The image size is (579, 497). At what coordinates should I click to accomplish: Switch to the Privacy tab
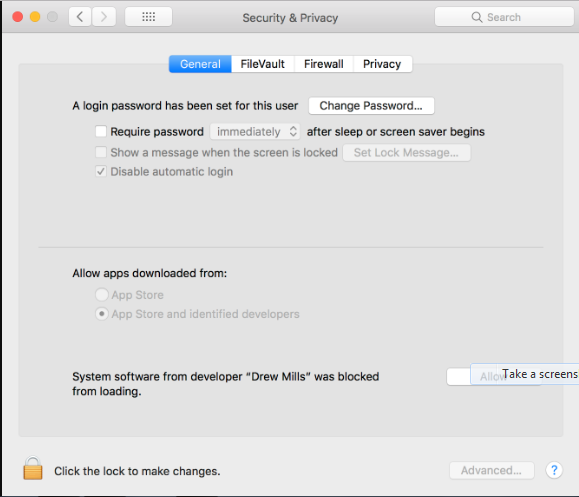(x=382, y=64)
